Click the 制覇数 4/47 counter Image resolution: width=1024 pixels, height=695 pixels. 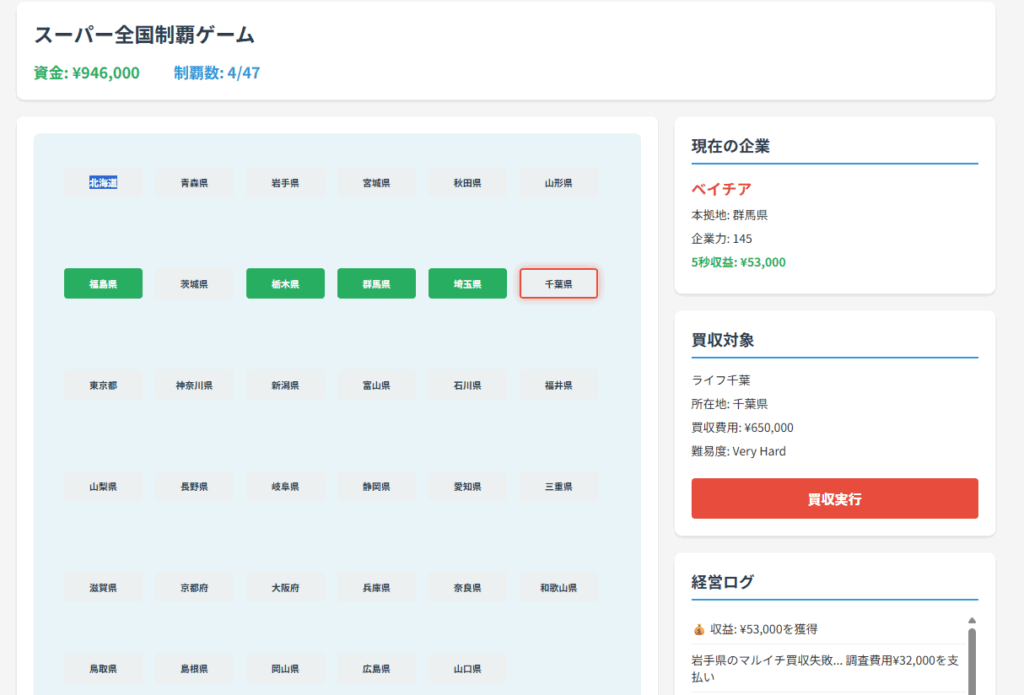click(217, 73)
